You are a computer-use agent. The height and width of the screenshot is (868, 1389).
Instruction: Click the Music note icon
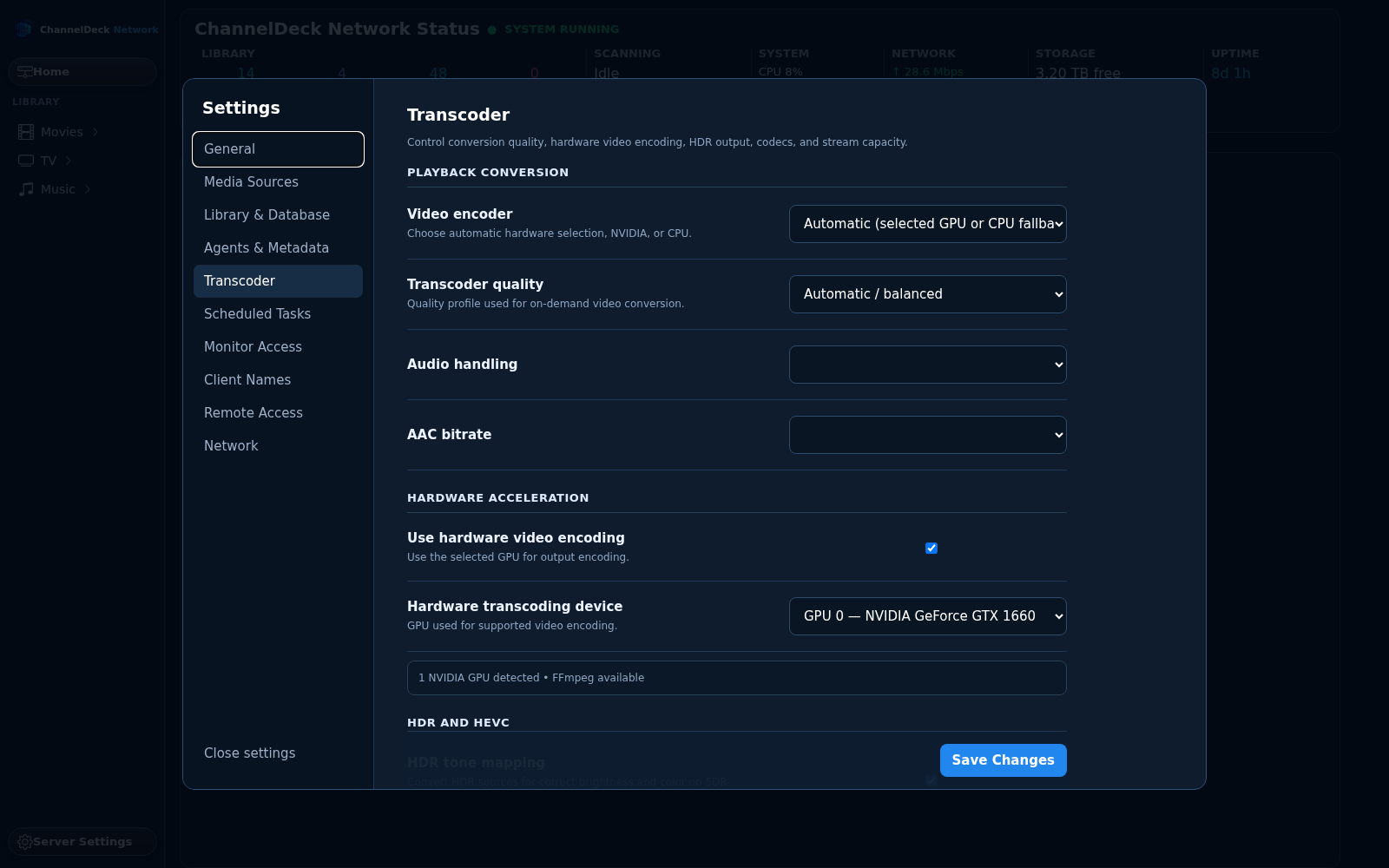click(26, 189)
